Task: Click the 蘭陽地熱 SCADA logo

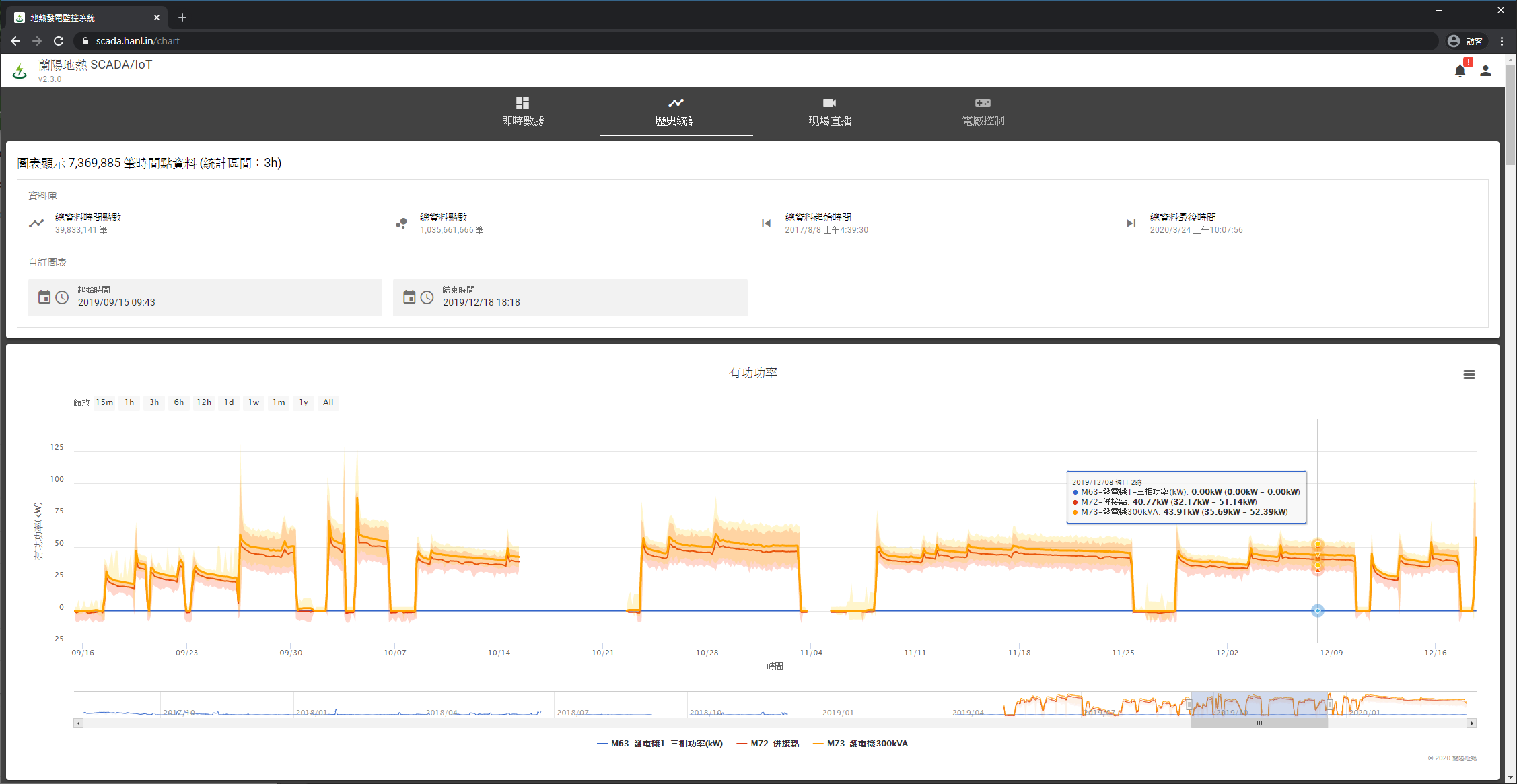Action: point(20,69)
